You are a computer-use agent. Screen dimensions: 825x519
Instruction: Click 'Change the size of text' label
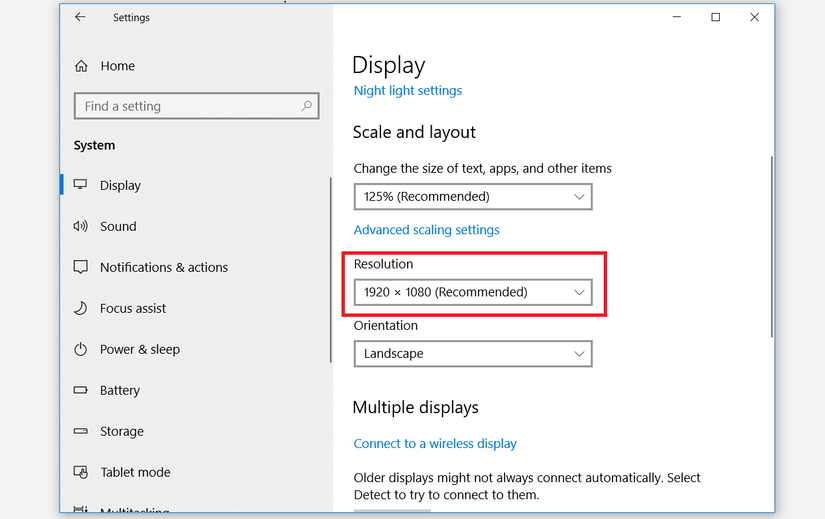pyautogui.click(x=482, y=168)
